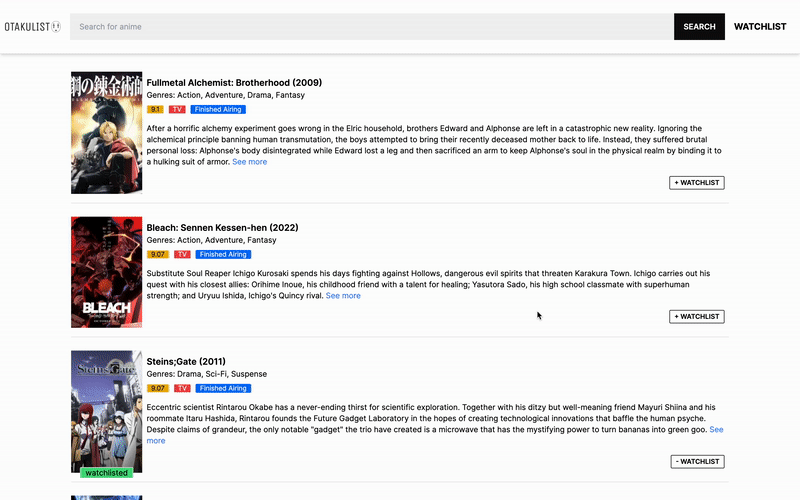800x500 pixels.
Task: Open the title Bleach: Sennen Kessen-hen (2022)
Action: point(222,228)
